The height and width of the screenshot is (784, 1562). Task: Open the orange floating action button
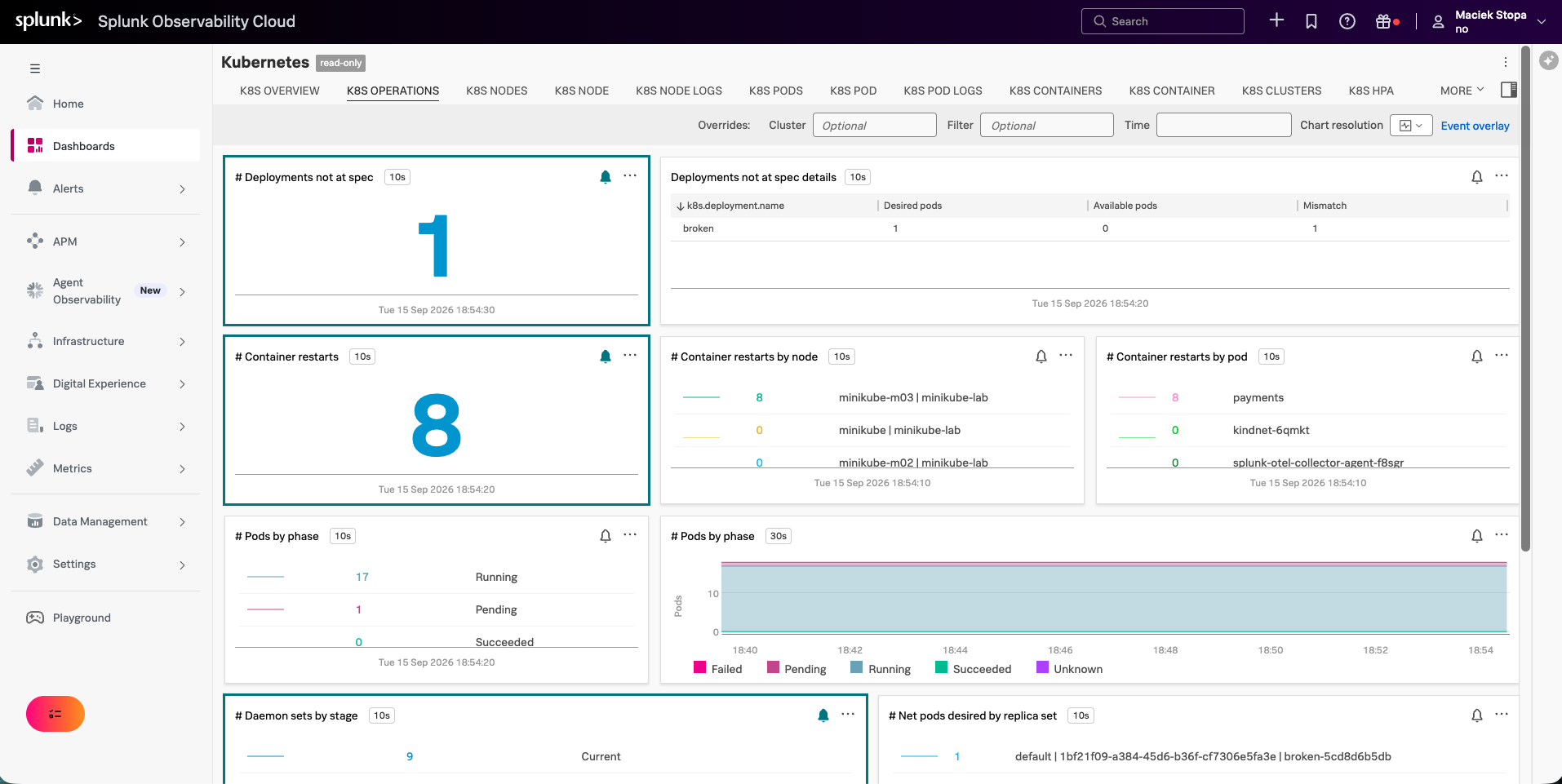[x=55, y=714]
